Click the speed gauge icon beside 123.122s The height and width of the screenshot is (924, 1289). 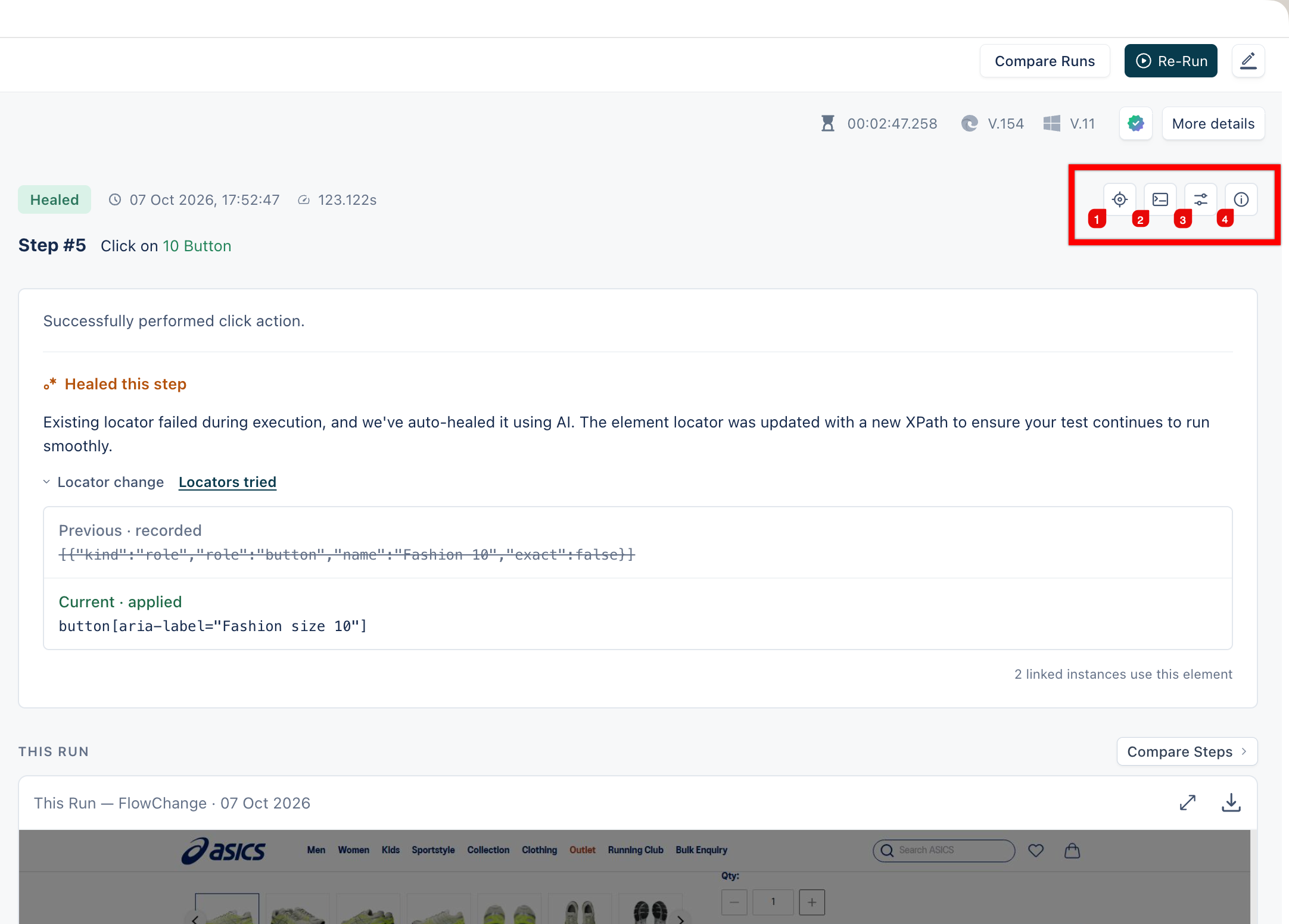point(304,199)
